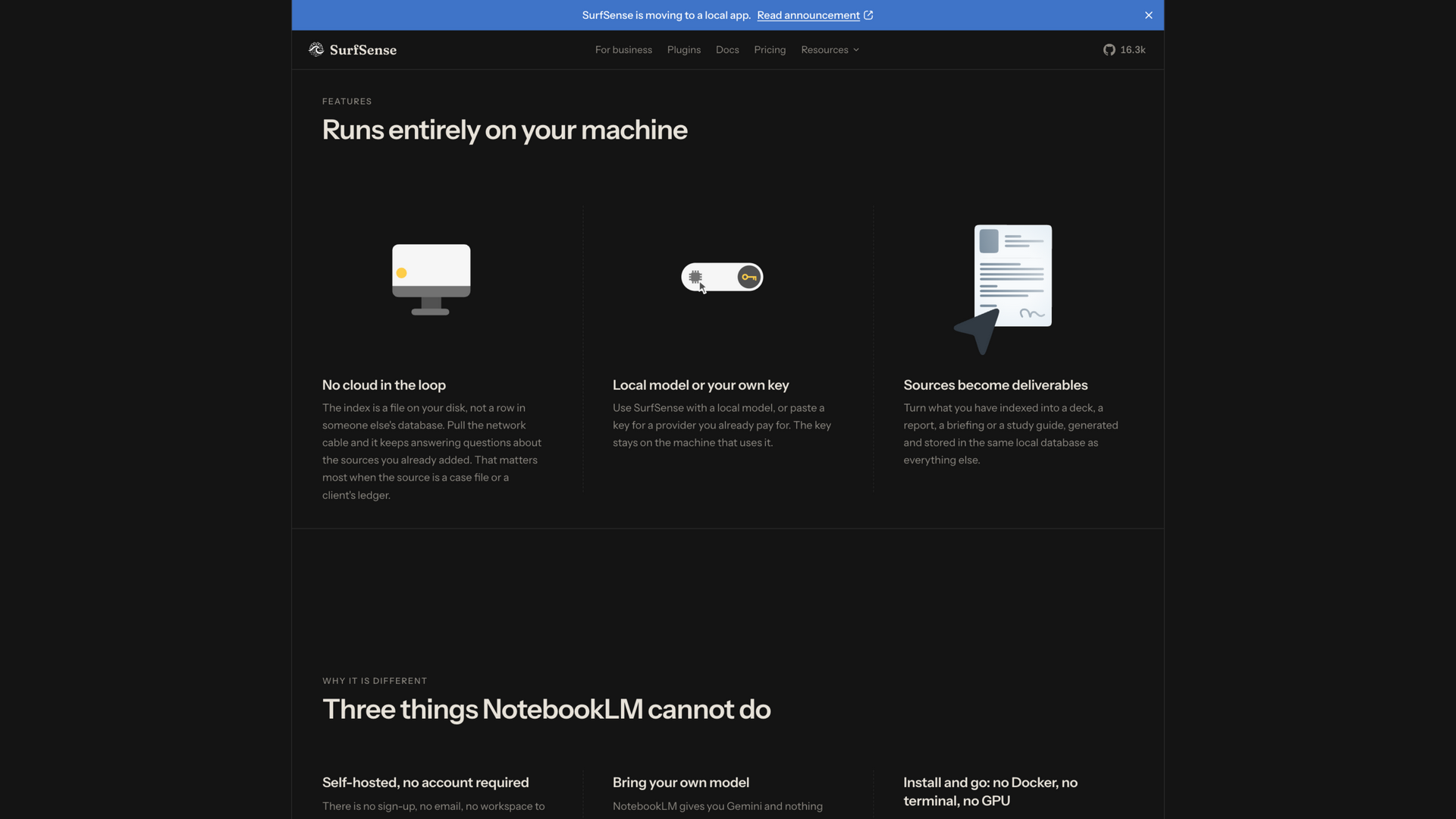Select the heading 'Runs entirely on your machine'
This screenshot has height=819, width=1456.
click(504, 130)
